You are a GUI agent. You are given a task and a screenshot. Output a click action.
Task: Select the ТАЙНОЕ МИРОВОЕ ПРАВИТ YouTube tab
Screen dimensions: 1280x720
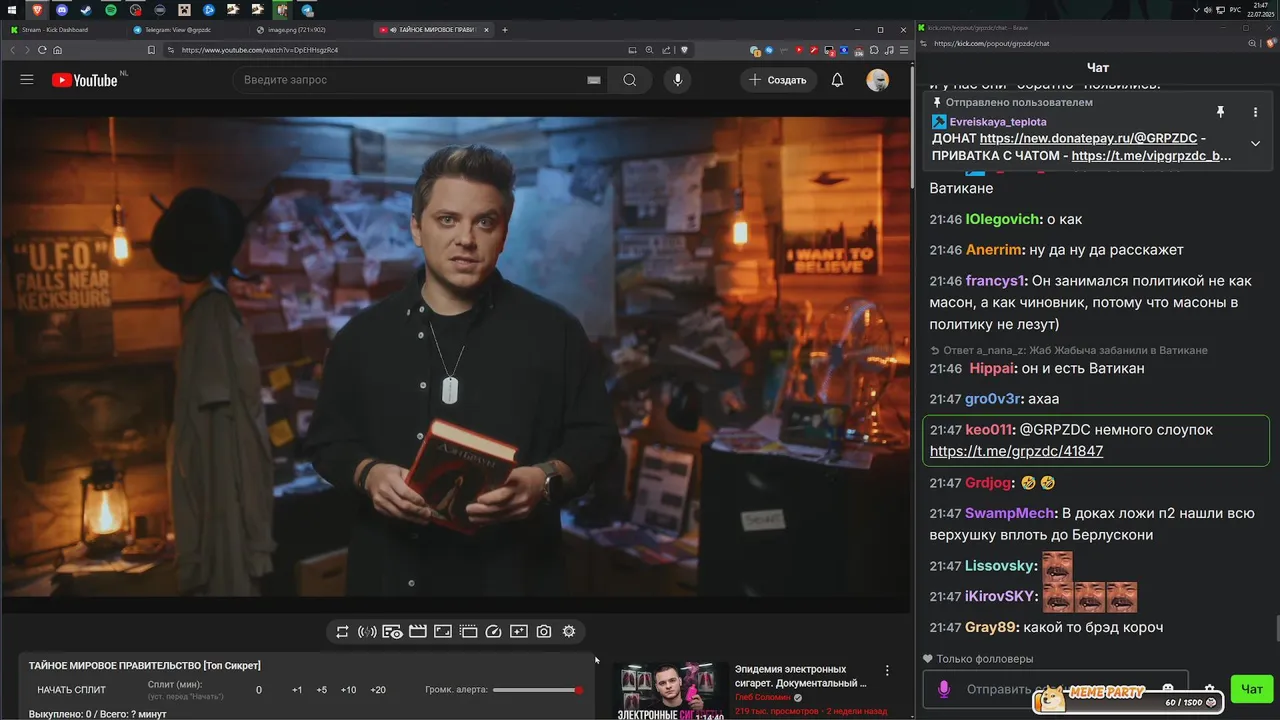pyautogui.click(x=433, y=30)
